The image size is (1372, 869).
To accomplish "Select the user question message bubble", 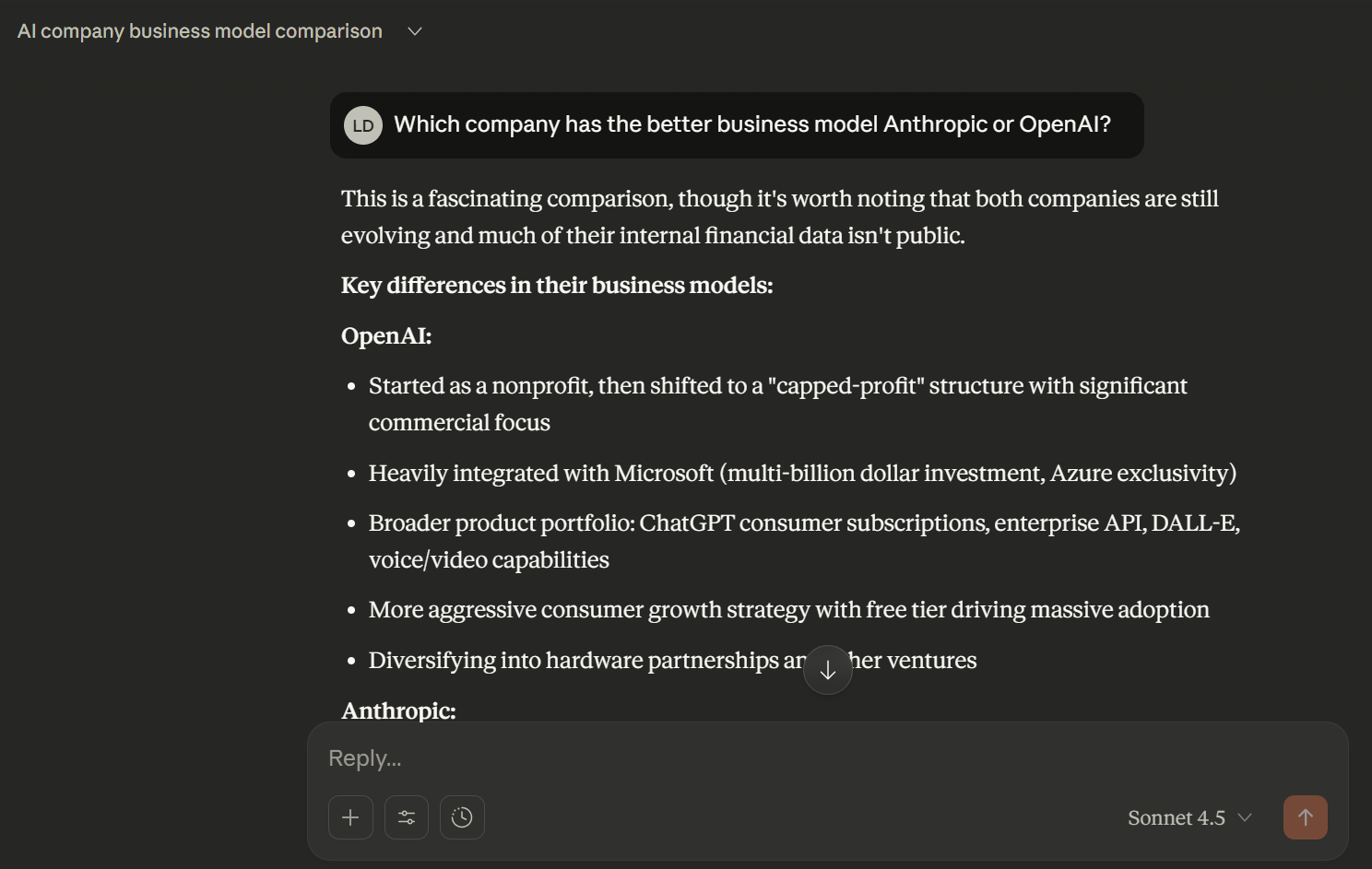I will pyautogui.click(x=751, y=125).
